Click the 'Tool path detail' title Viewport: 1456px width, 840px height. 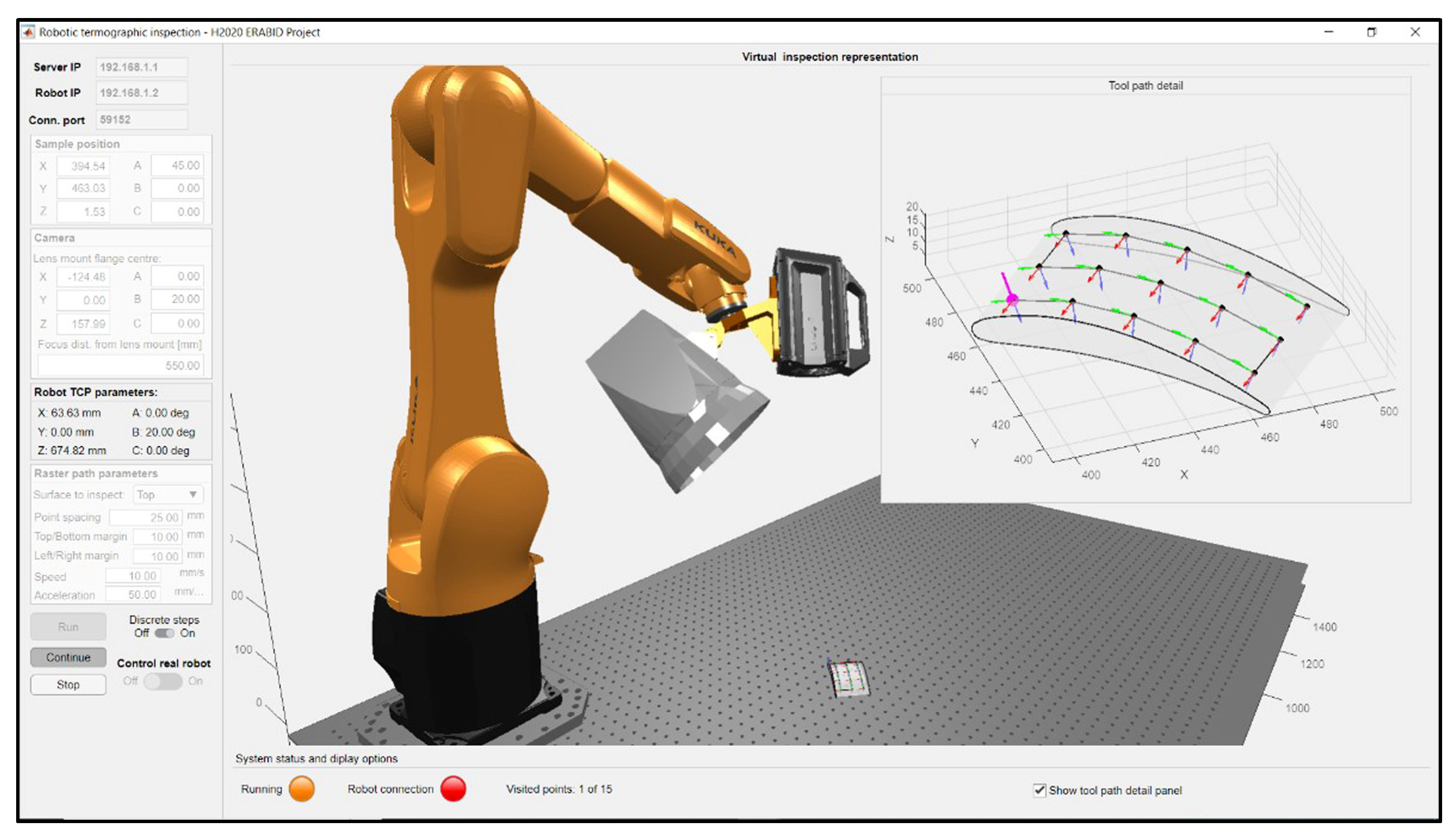[x=1145, y=85]
